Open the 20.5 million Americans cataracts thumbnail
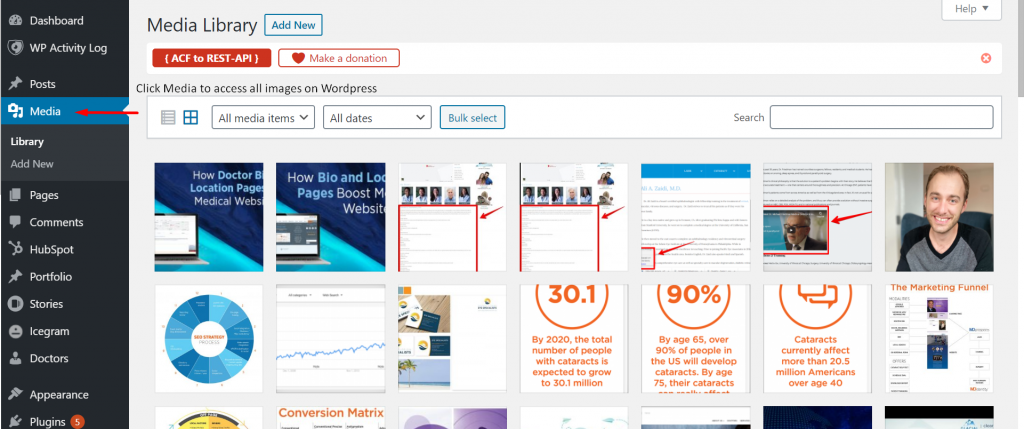 (818, 339)
